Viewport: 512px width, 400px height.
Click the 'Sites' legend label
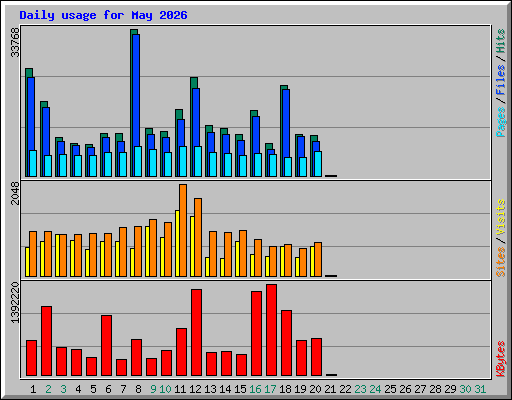[501, 262]
